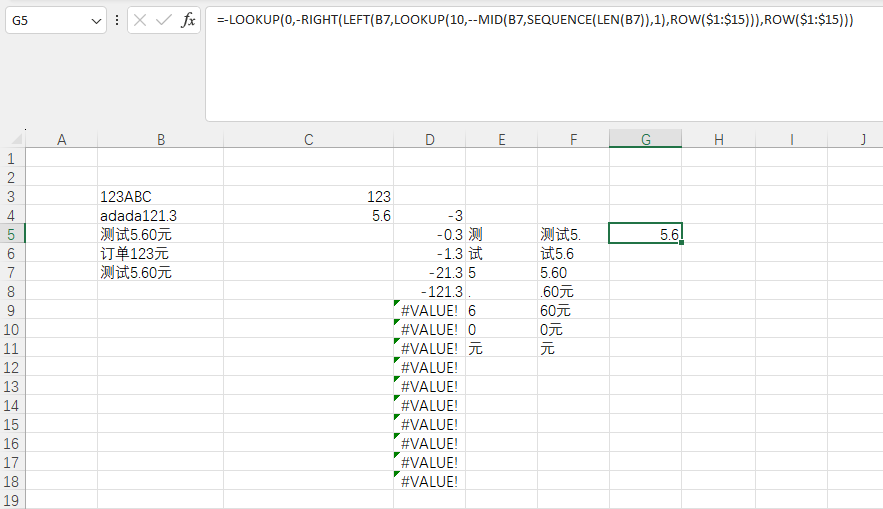Select column A header

[61, 140]
